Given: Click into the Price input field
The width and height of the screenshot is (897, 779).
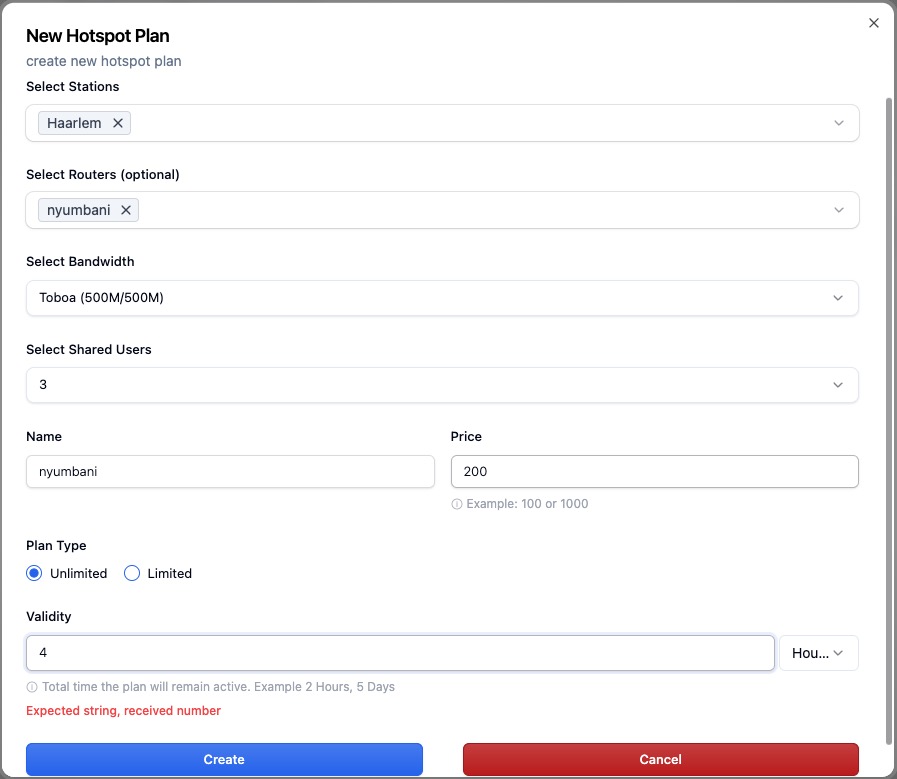Looking at the screenshot, I should [654, 471].
